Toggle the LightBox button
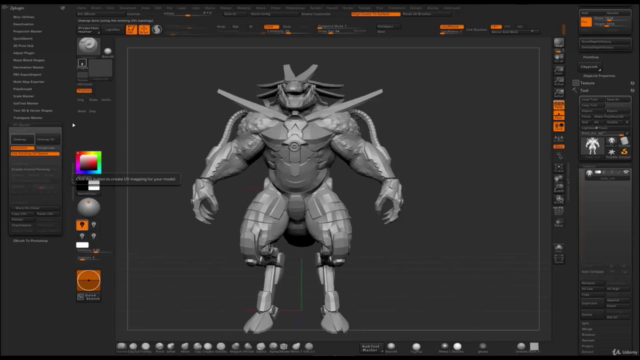This screenshot has height=360, width=640. (x=112, y=29)
